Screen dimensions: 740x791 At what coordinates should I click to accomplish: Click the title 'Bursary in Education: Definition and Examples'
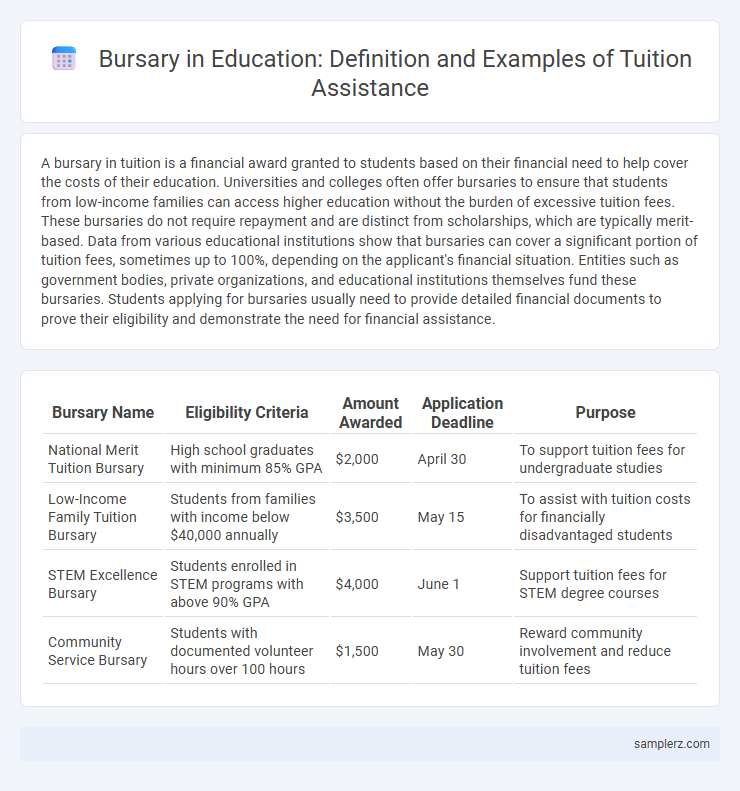[x=395, y=73]
